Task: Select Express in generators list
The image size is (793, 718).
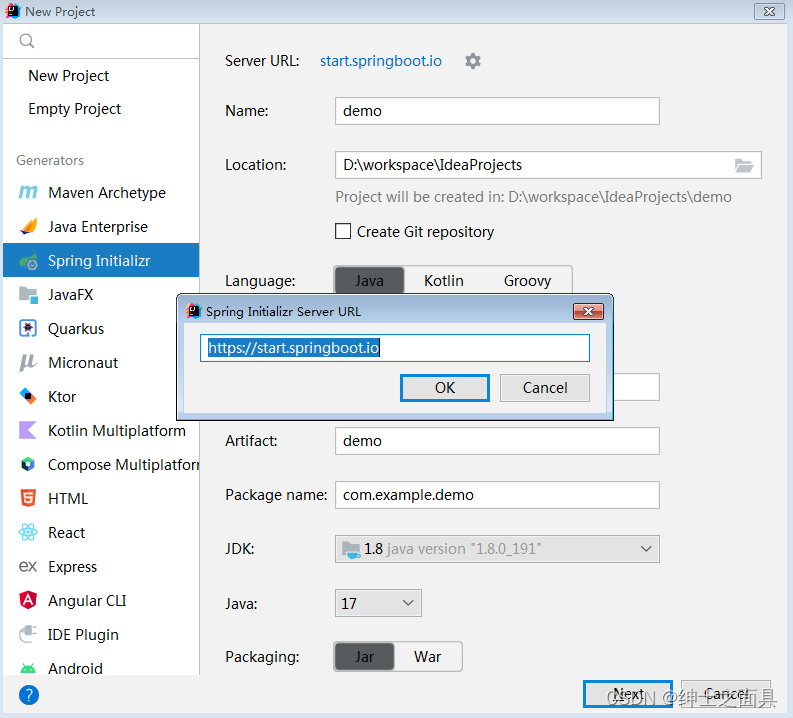Action: [101, 566]
